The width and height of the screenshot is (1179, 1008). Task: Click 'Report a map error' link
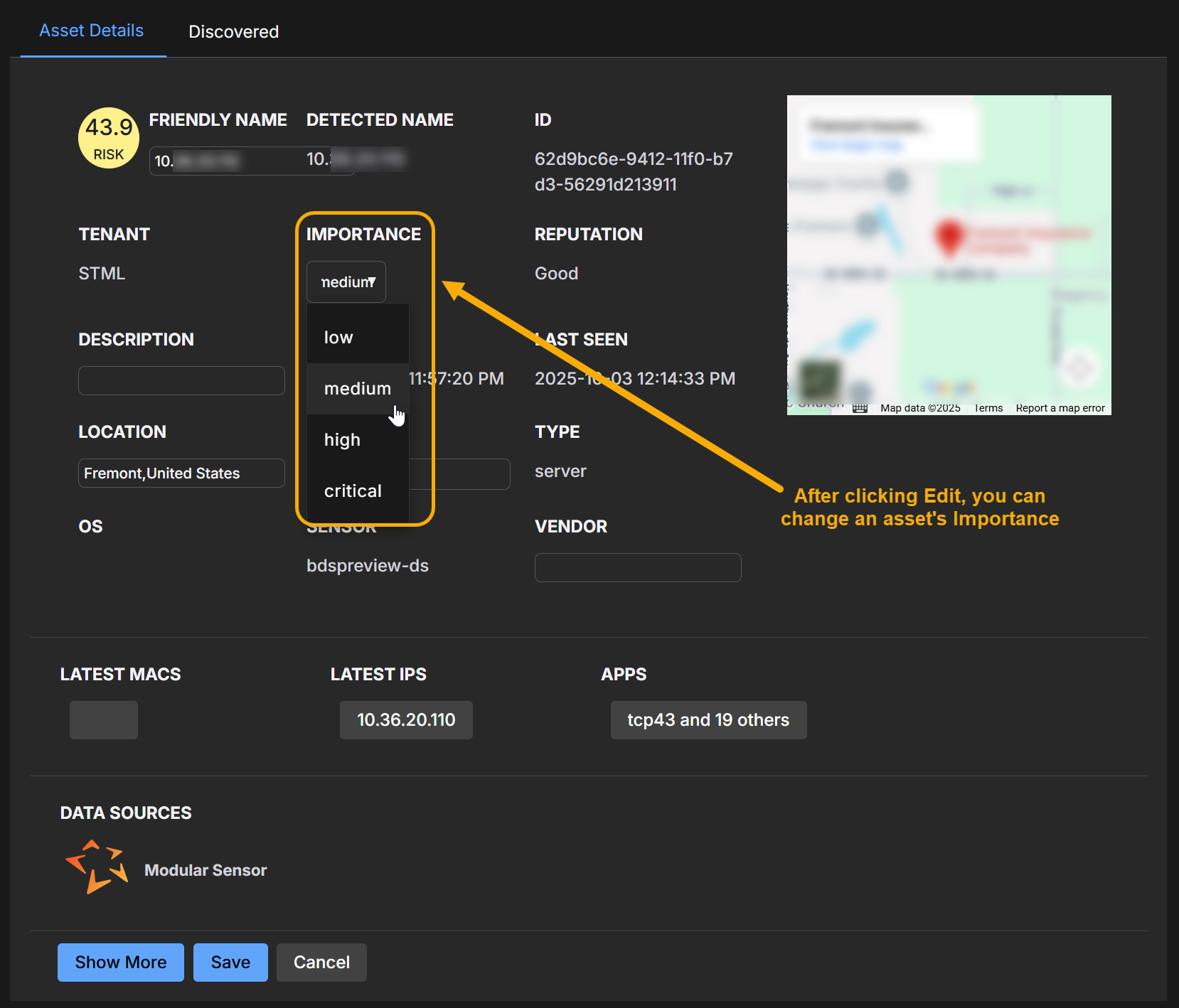(1060, 408)
